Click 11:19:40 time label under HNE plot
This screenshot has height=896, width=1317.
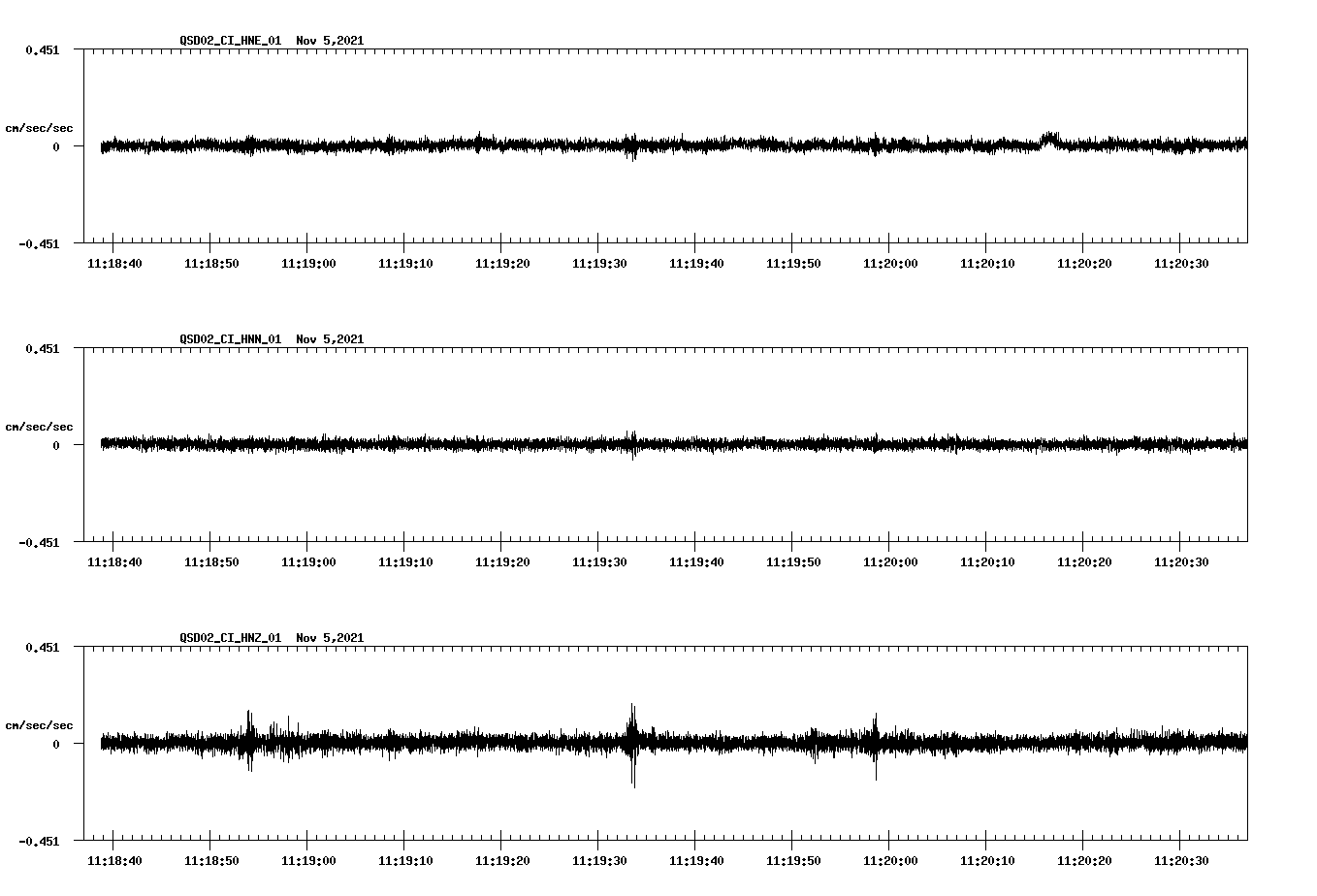(696, 264)
